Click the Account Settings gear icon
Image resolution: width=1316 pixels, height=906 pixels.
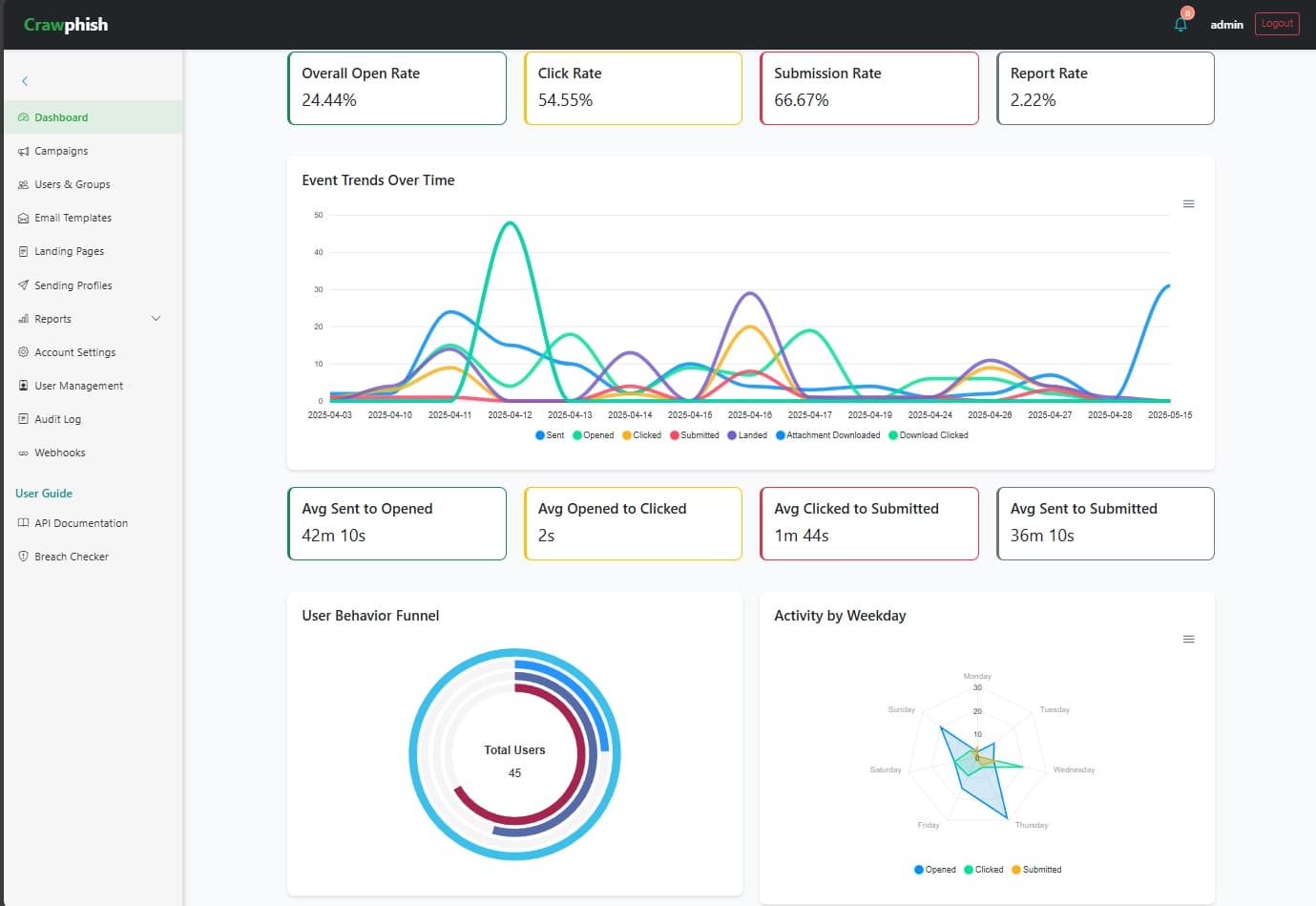(23, 351)
